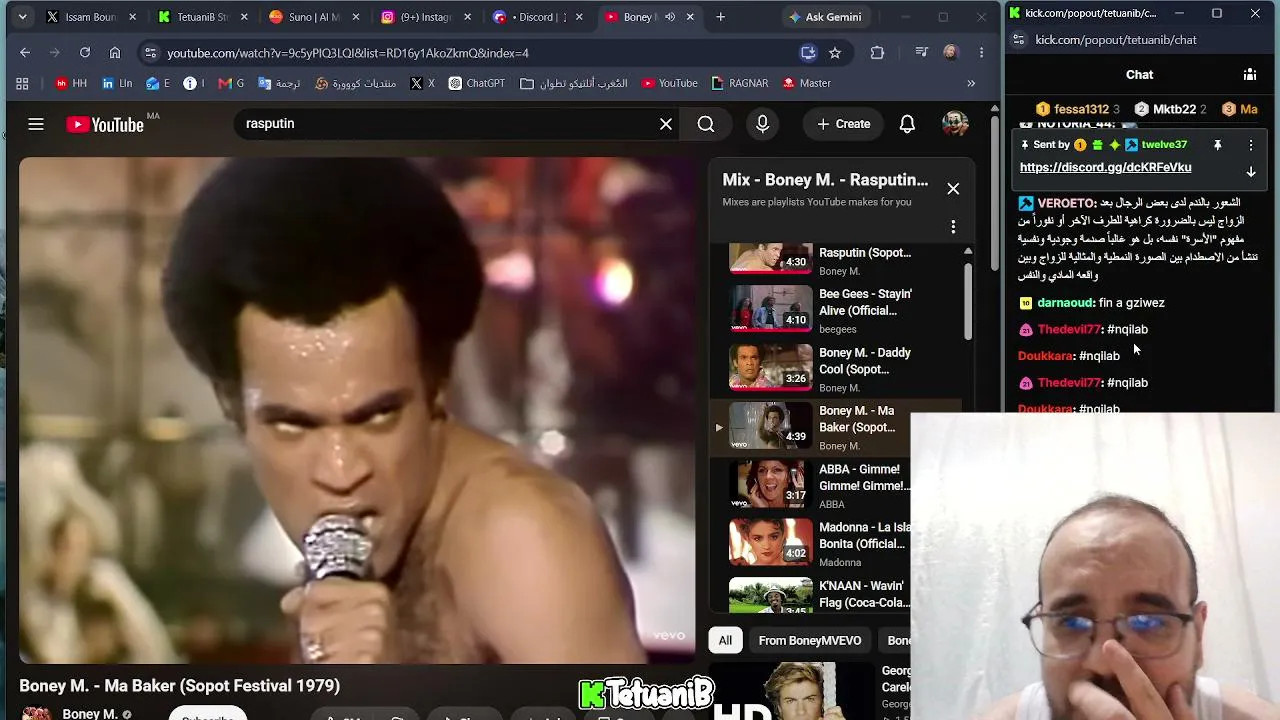Open the tab search dropdown
The height and width of the screenshot is (720, 1280).
click(22, 17)
